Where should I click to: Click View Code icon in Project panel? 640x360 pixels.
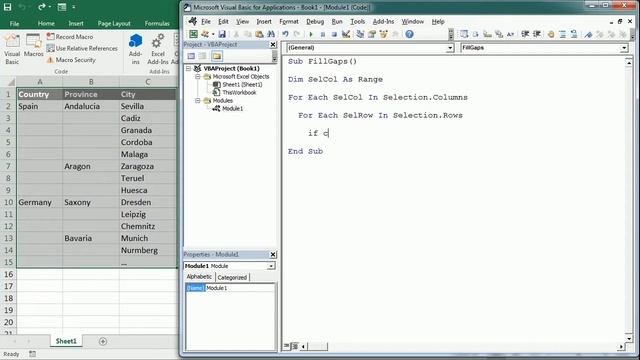coord(191,56)
